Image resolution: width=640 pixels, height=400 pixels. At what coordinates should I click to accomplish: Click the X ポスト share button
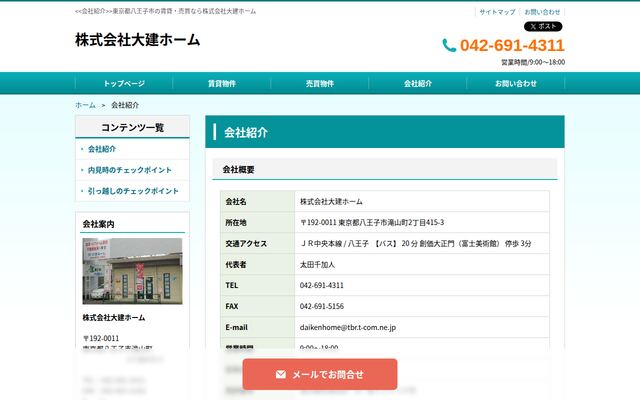click(543, 27)
